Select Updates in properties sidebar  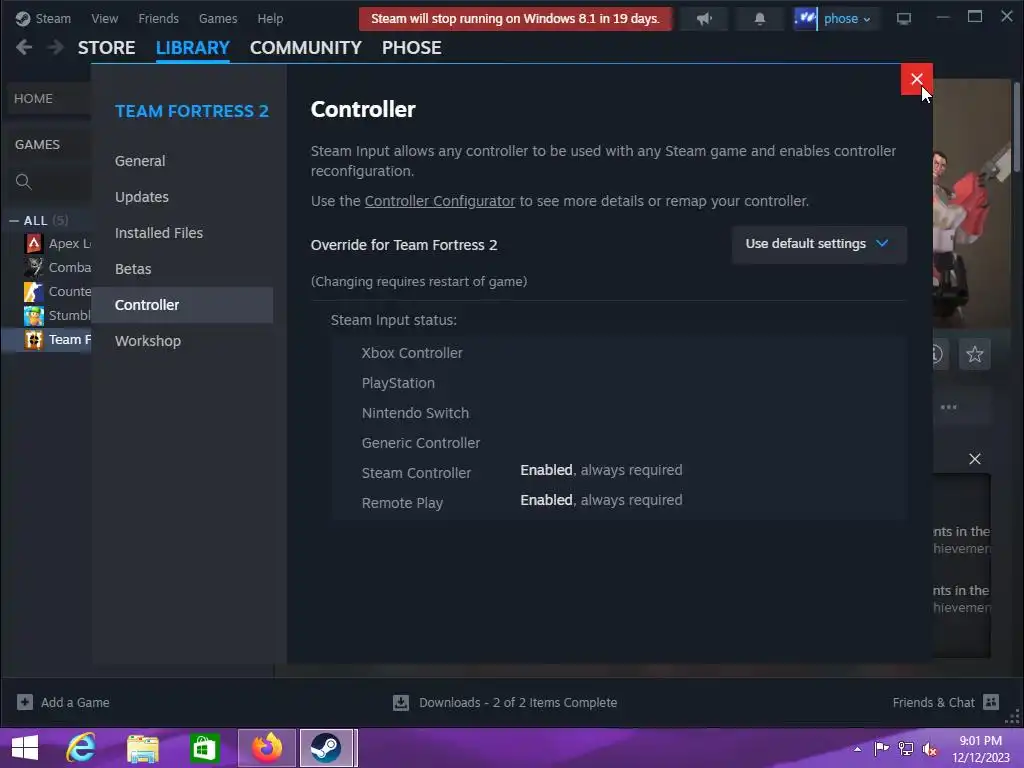coord(182,197)
